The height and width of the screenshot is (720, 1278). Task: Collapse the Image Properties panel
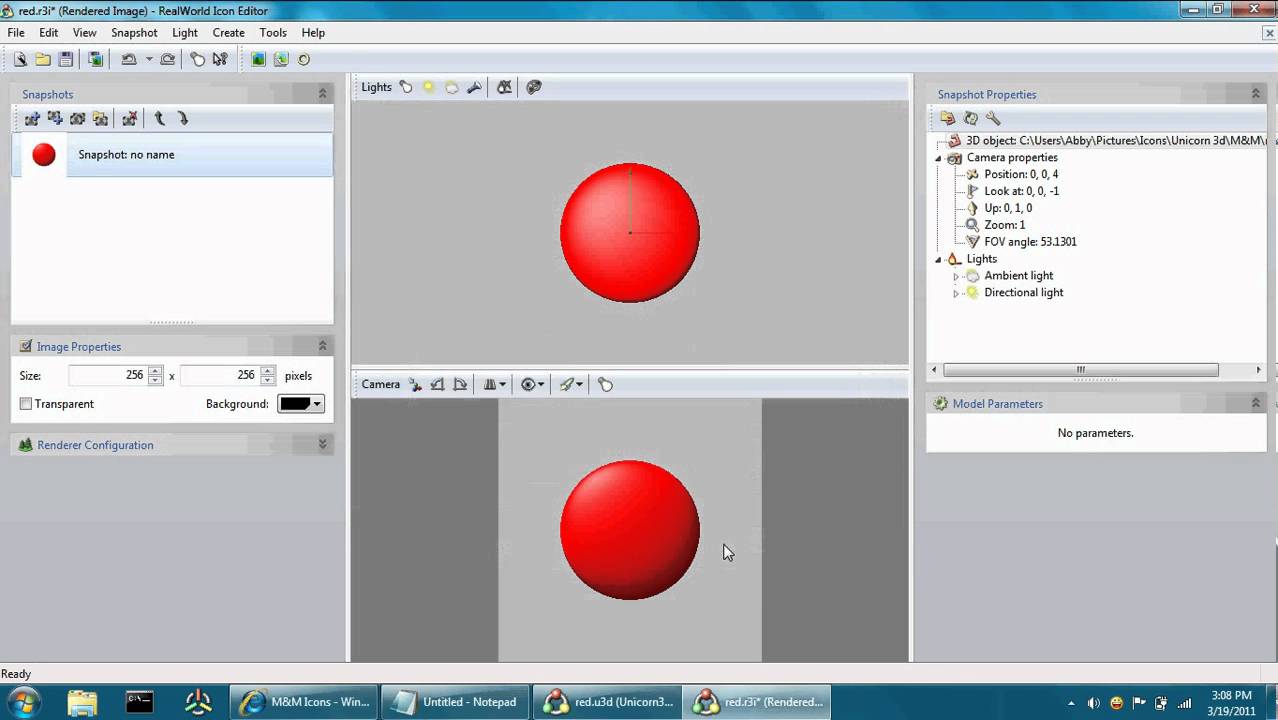(322, 345)
